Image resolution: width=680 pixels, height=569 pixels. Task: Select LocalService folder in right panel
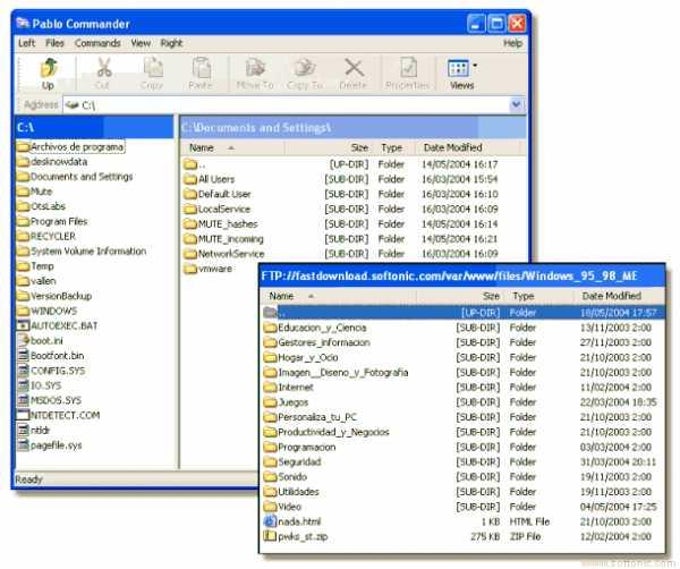[x=217, y=209]
